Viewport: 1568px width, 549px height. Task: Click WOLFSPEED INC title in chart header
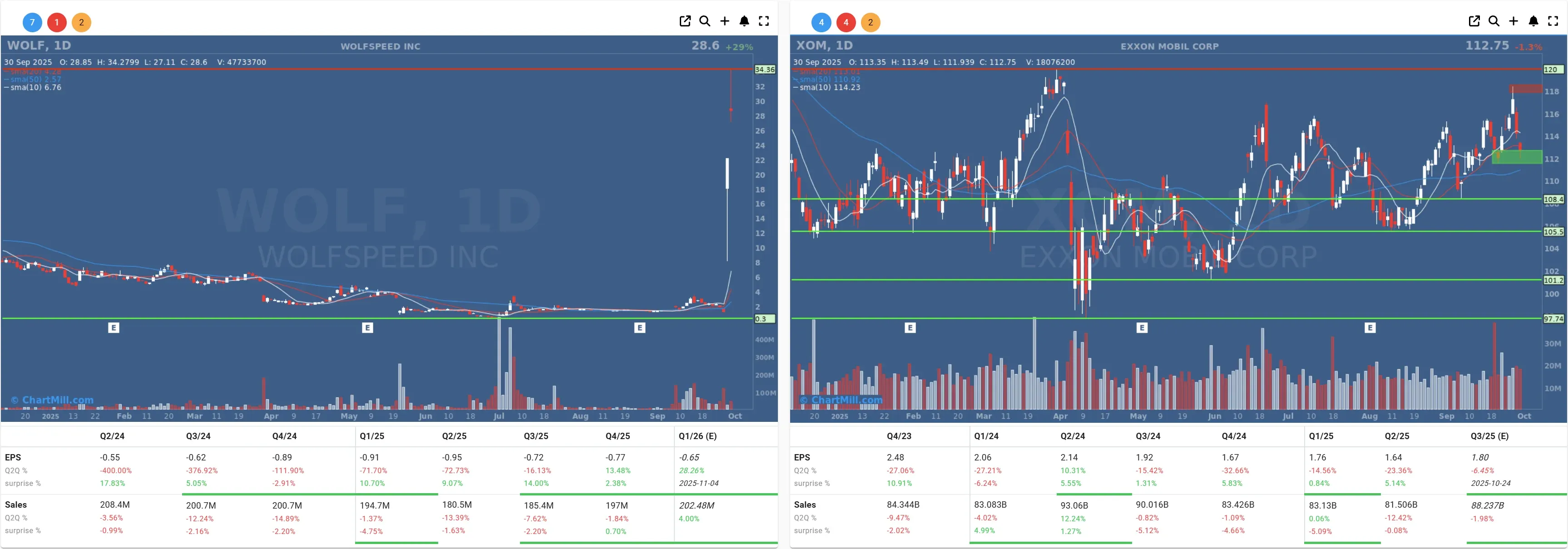coord(380,46)
